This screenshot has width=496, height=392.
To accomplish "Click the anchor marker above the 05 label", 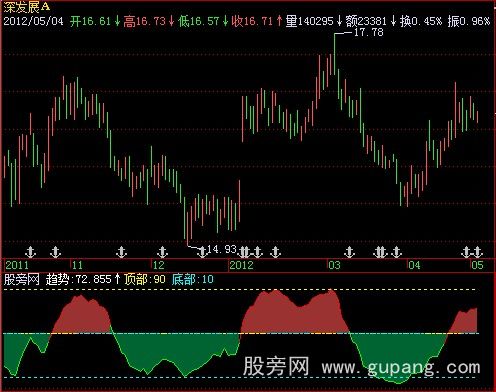I will (478, 252).
